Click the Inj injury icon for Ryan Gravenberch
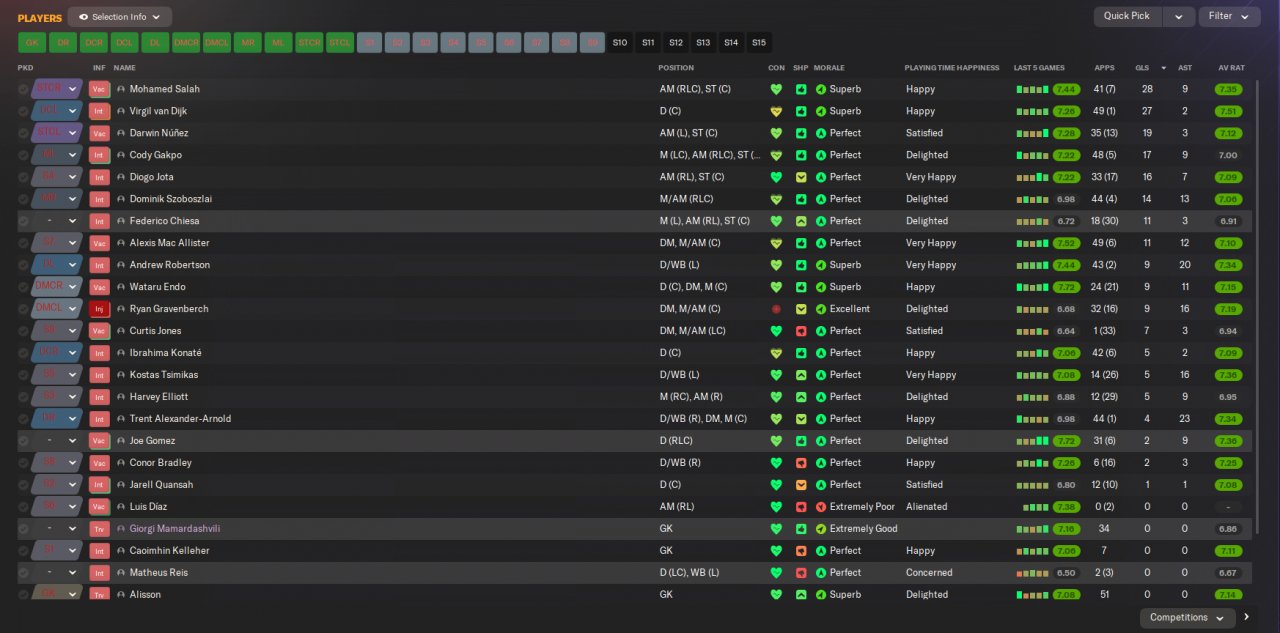Screen dimensions: 1280x633 pyautogui.click(x=99, y=309)
